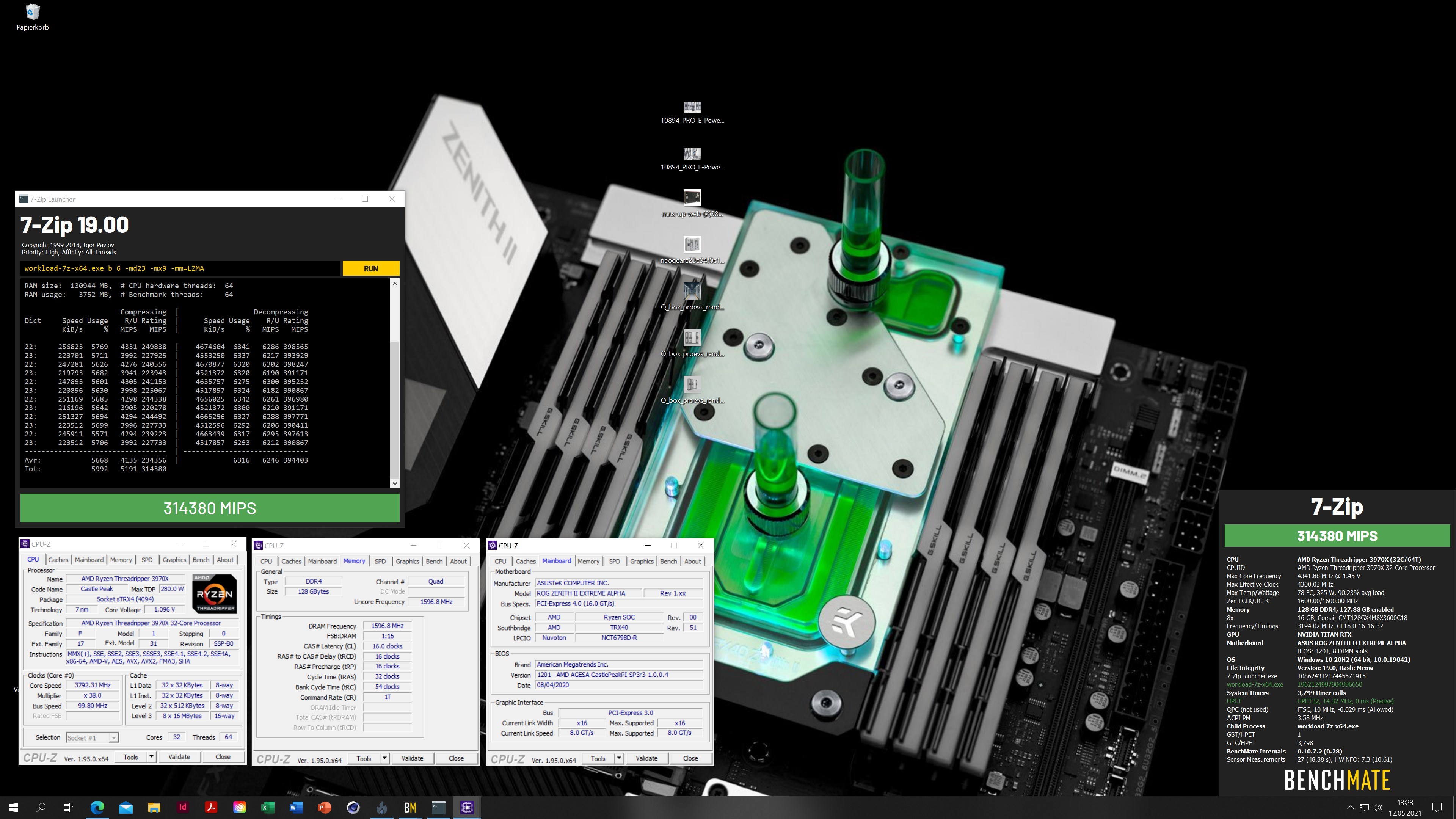
Task: Click Validate in left CPU-Z window
Action: [x=179, y=757]
